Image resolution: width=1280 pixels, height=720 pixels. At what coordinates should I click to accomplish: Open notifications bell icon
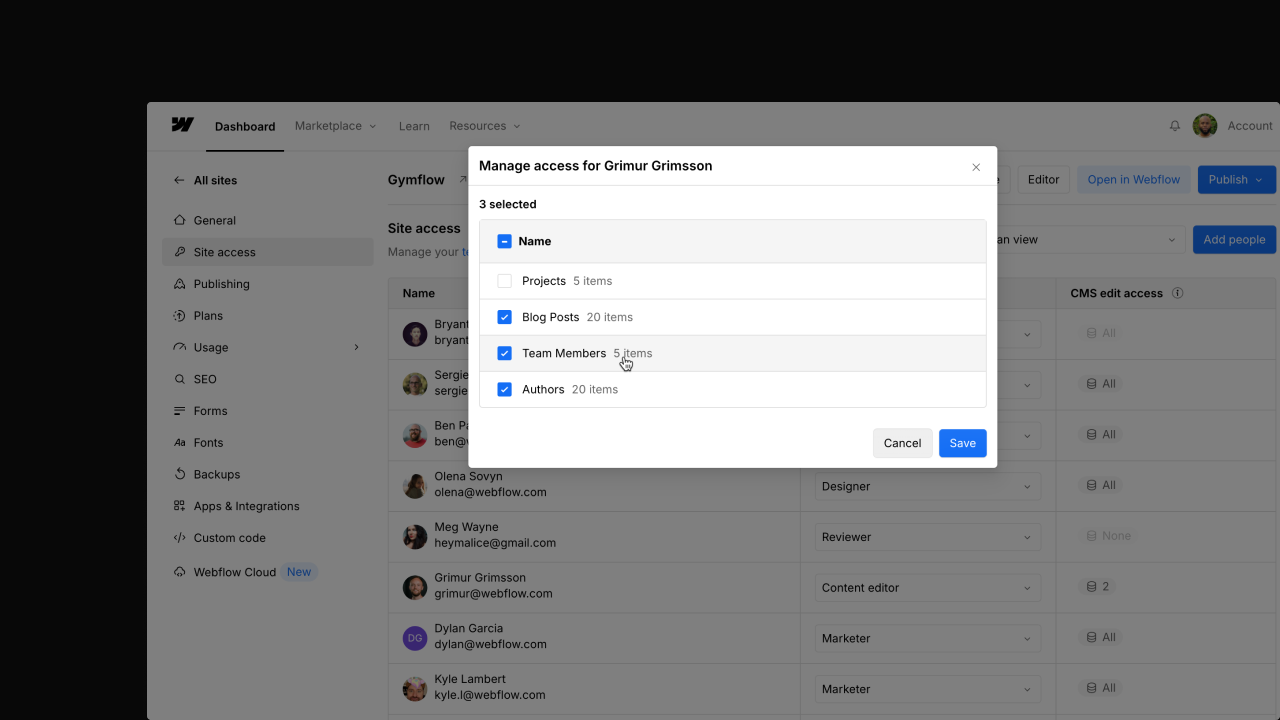pyautogui.click(x=1175, y=126)
